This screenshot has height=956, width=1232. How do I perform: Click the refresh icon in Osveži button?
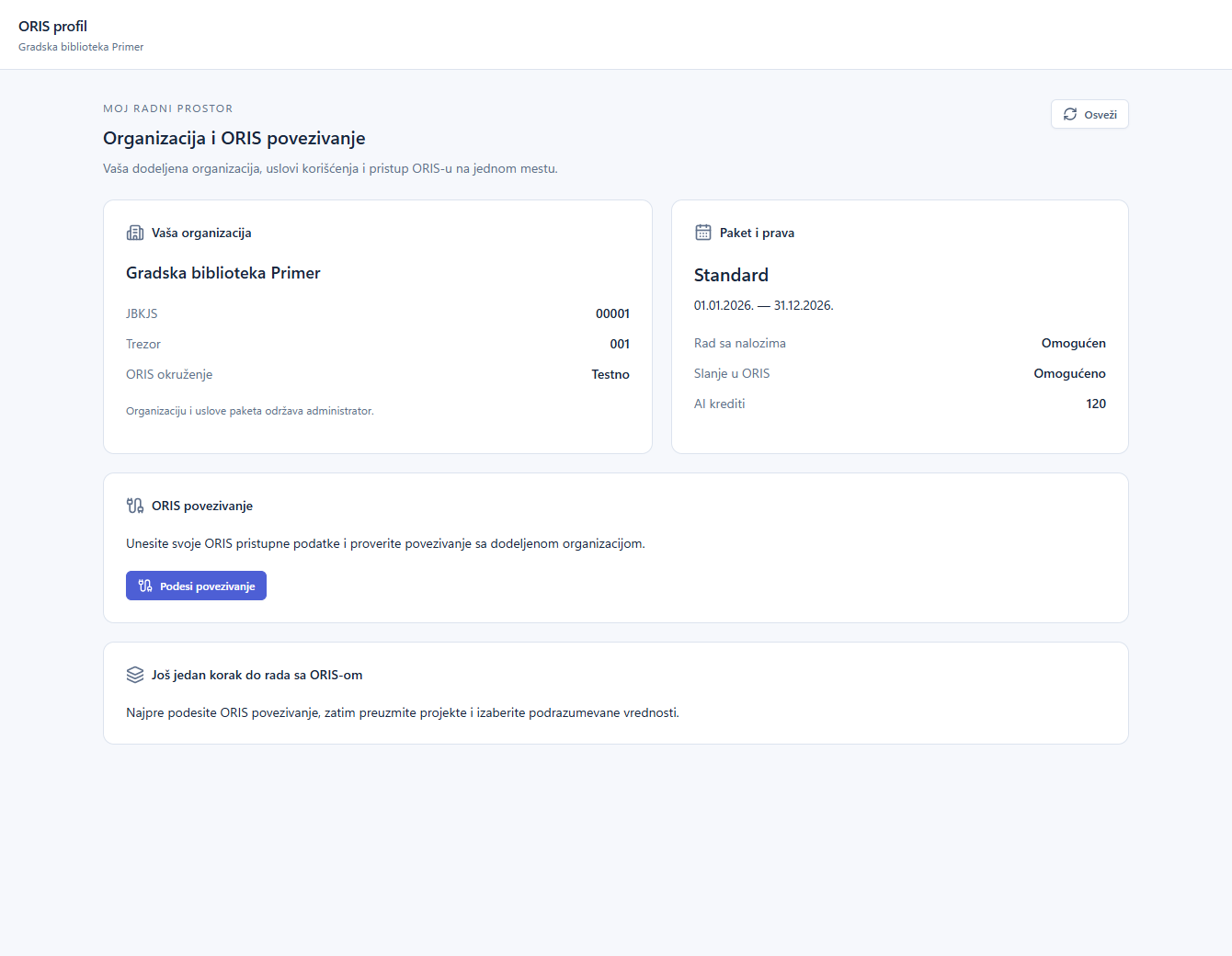pyautogui.click(x=1070, y=114)
